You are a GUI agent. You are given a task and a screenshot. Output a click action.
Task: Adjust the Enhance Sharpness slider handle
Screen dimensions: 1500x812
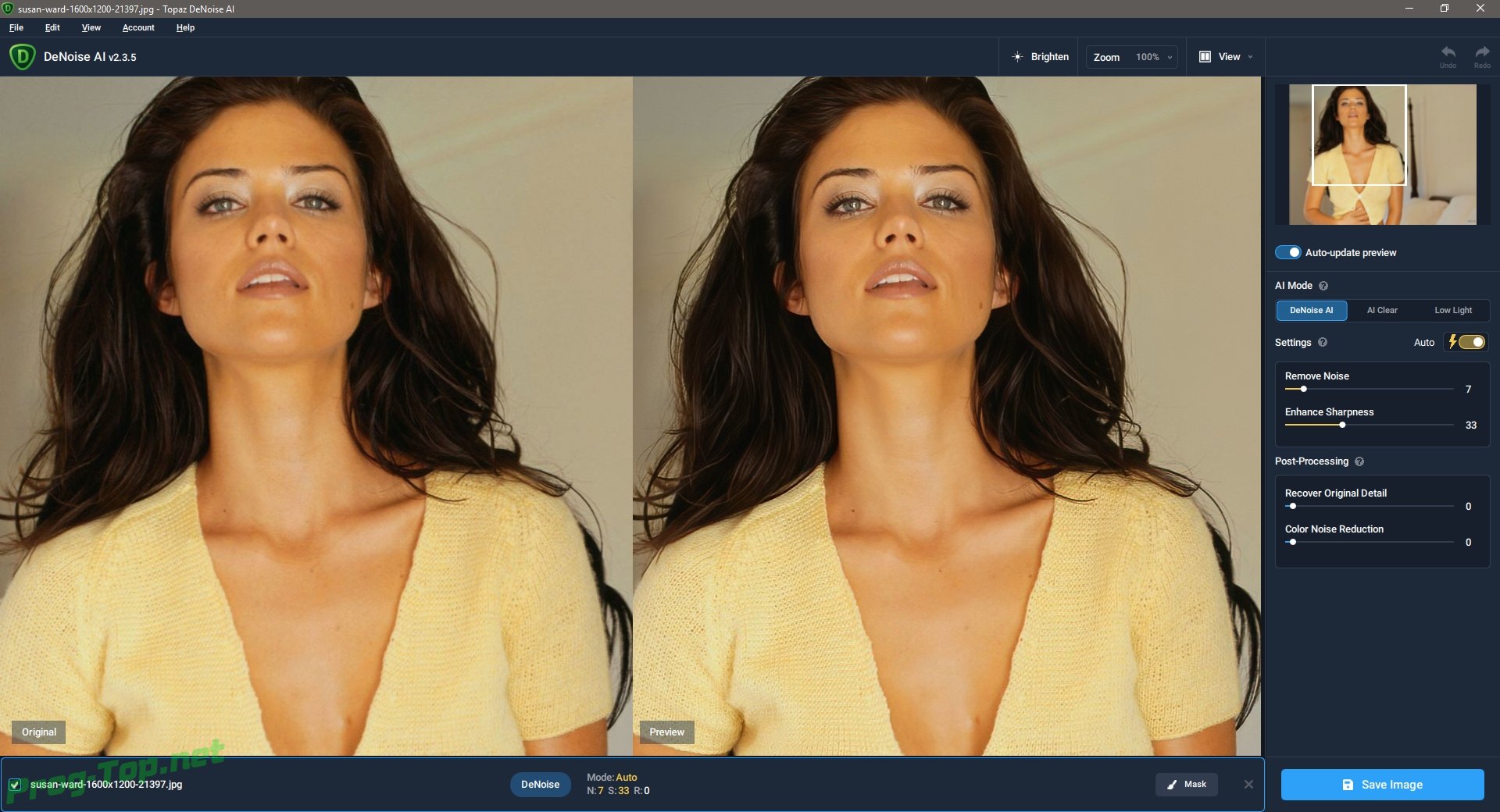click(1342, 425)
